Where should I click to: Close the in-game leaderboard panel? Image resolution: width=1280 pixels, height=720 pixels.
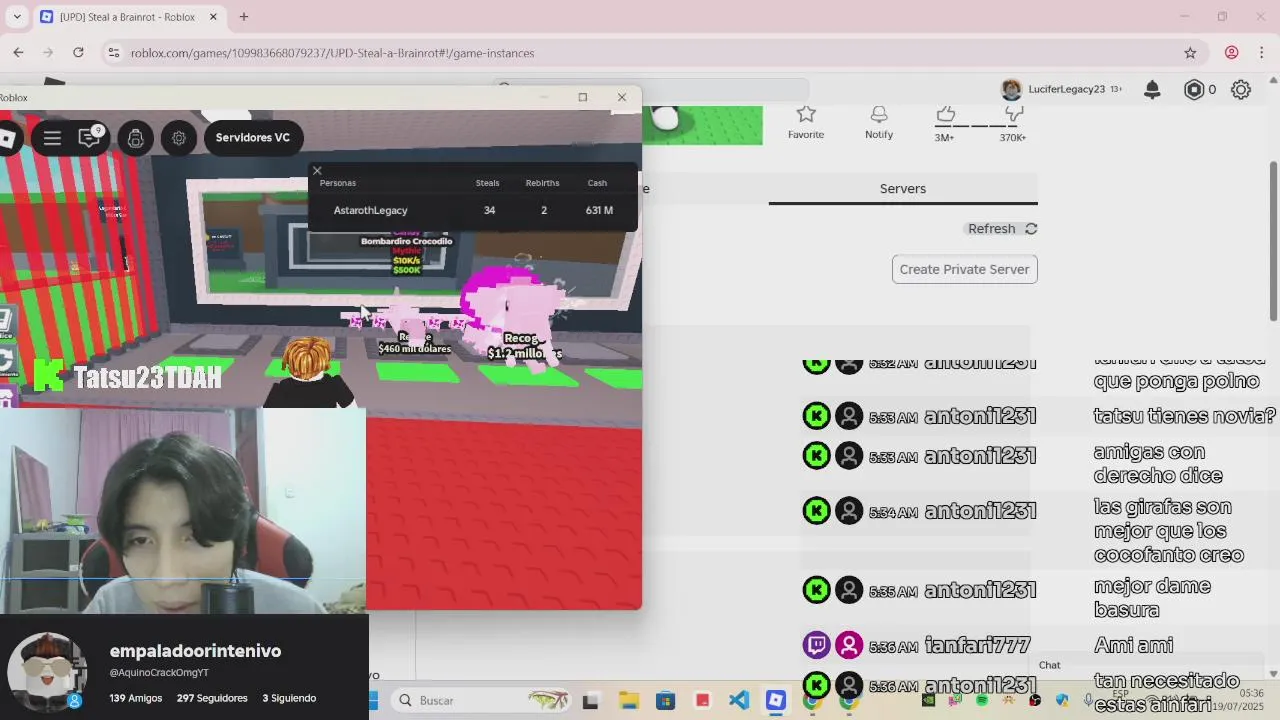click(x=317, y=170)
